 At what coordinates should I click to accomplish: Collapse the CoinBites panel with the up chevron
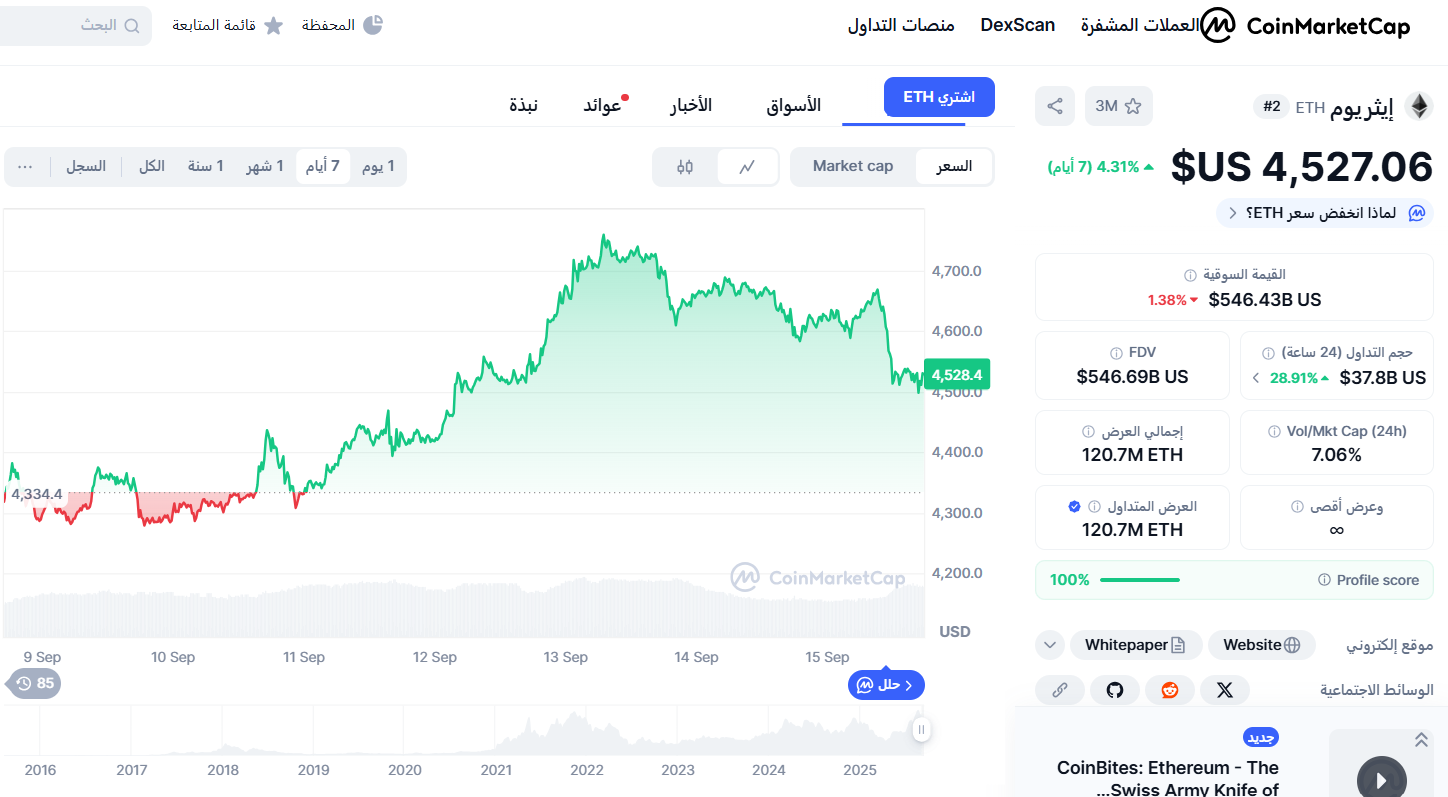1421,740
